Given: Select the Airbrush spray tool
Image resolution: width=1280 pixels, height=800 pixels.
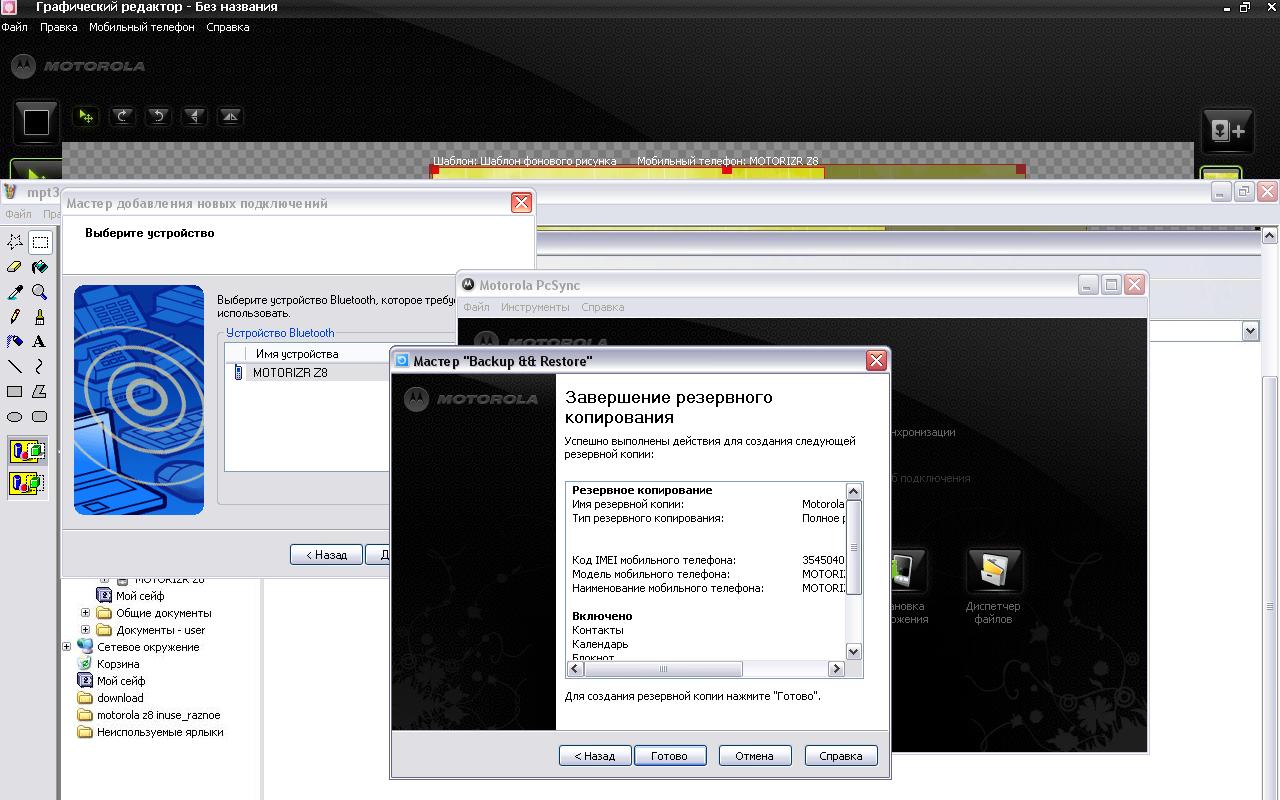Looking at the screenshot, I should [x=15, y=342].
